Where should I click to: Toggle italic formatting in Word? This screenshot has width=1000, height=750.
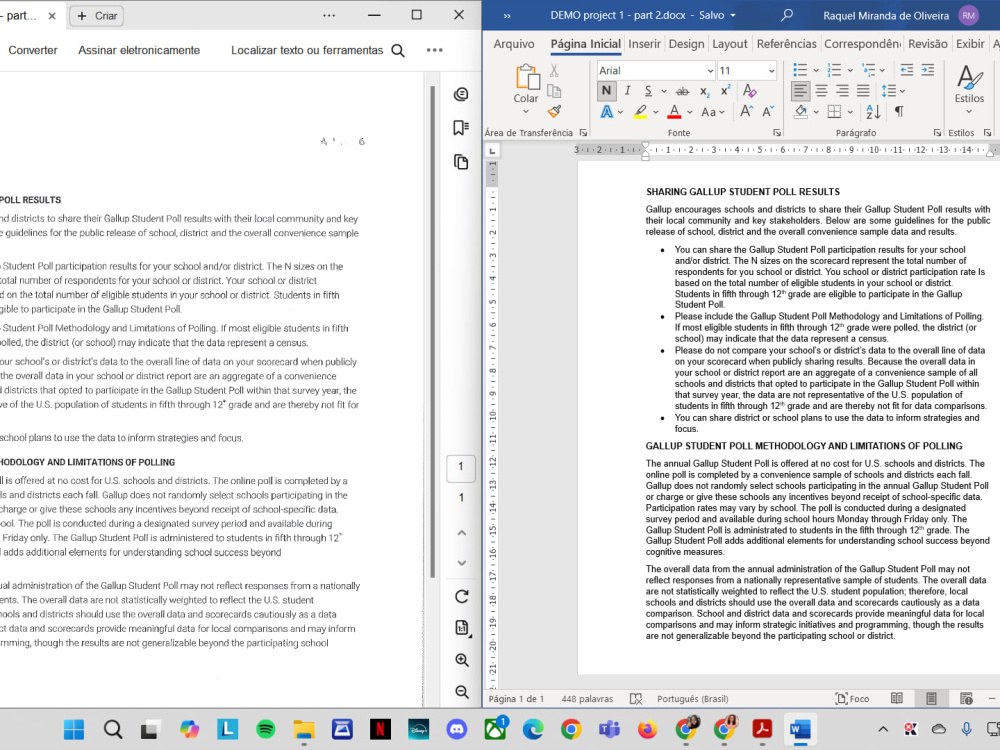tap(627, 91)
